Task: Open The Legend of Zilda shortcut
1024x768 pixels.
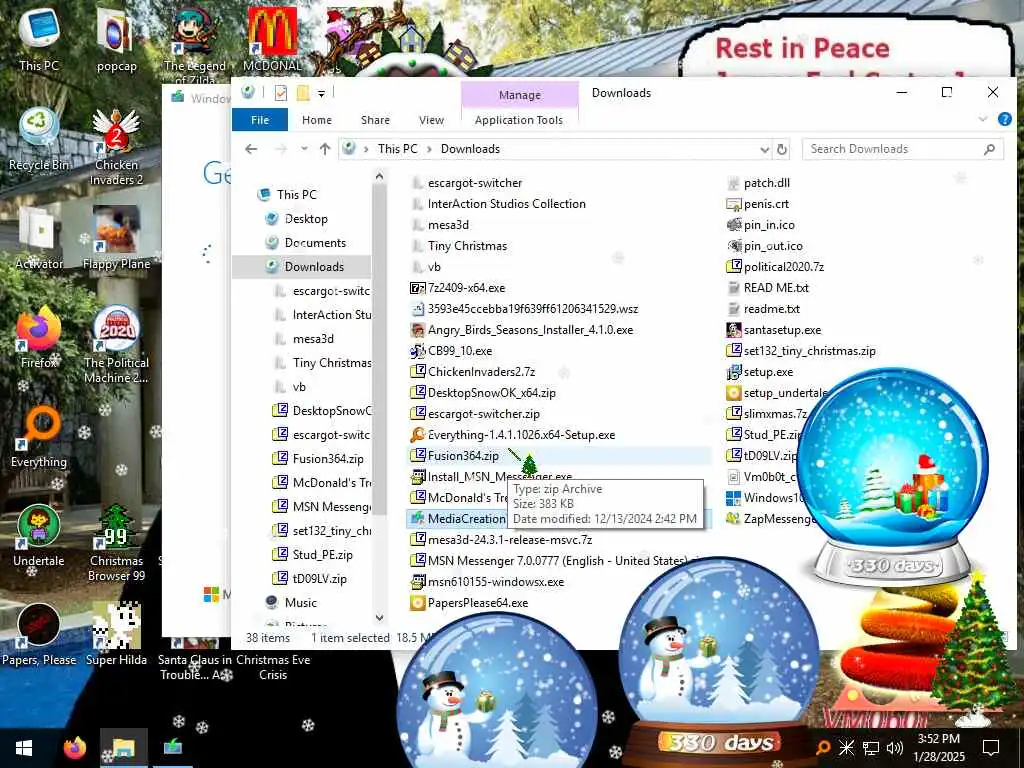Action: click(195, 46)
